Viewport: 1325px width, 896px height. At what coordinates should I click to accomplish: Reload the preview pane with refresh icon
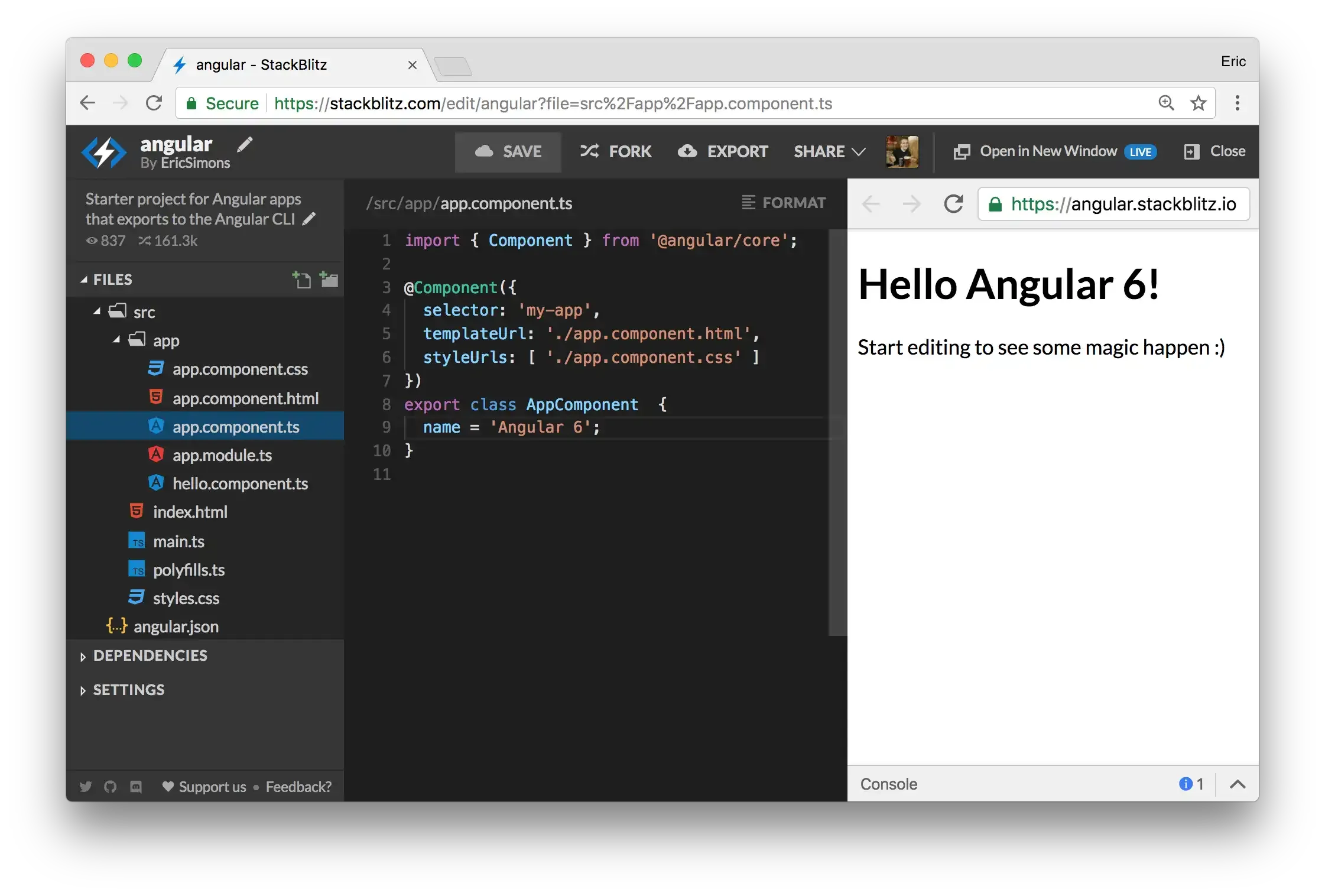tap(953, 204)
